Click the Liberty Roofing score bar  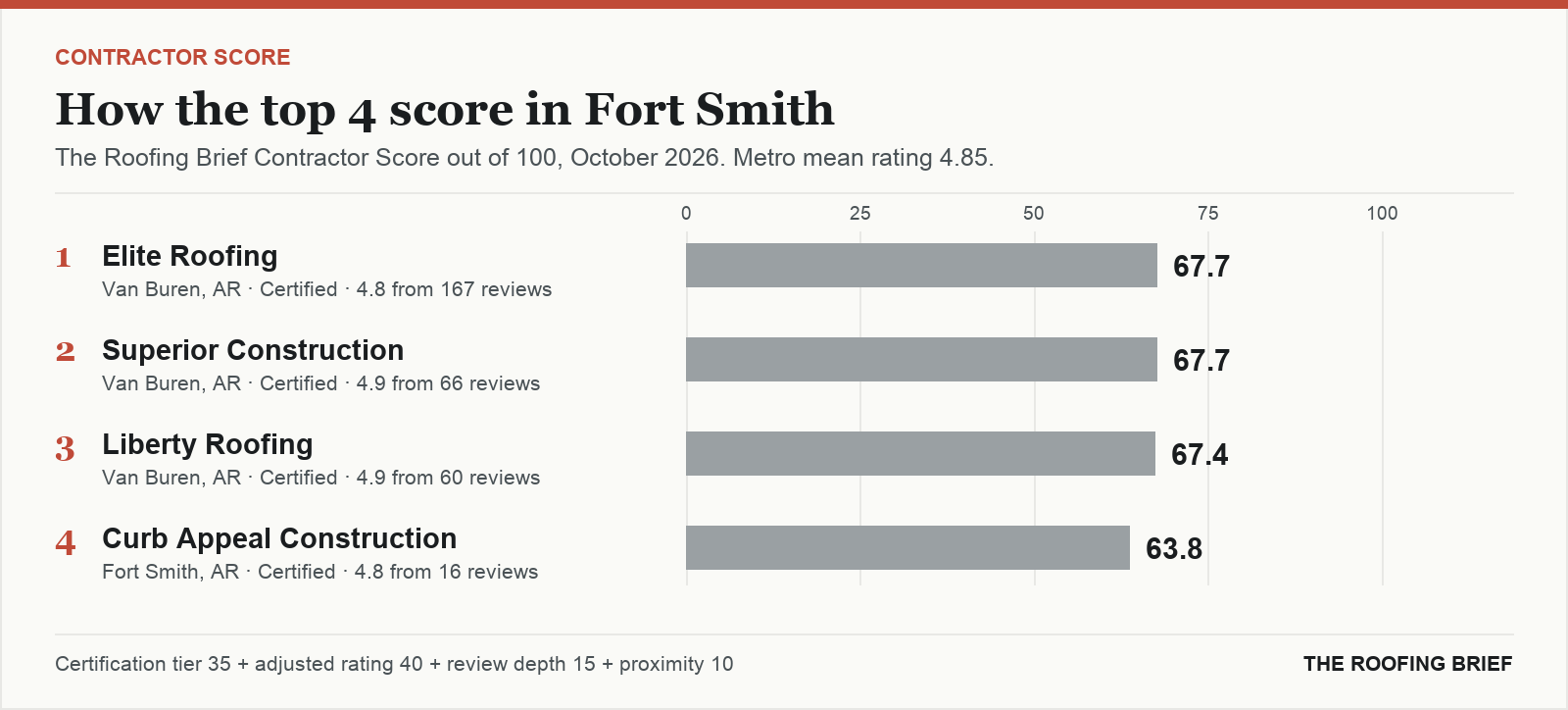click(x=920, y=454)
